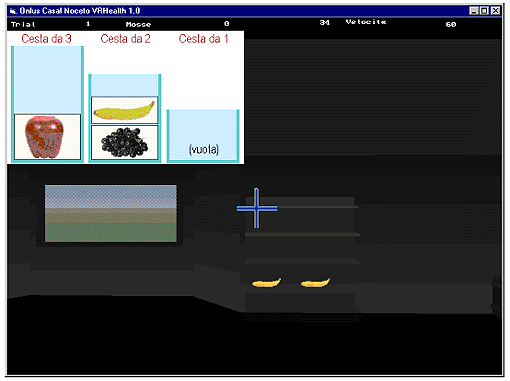This screenshot has height=381, width=510.
Task: Maximize the VRHealth window
Action: coord(484,11)
